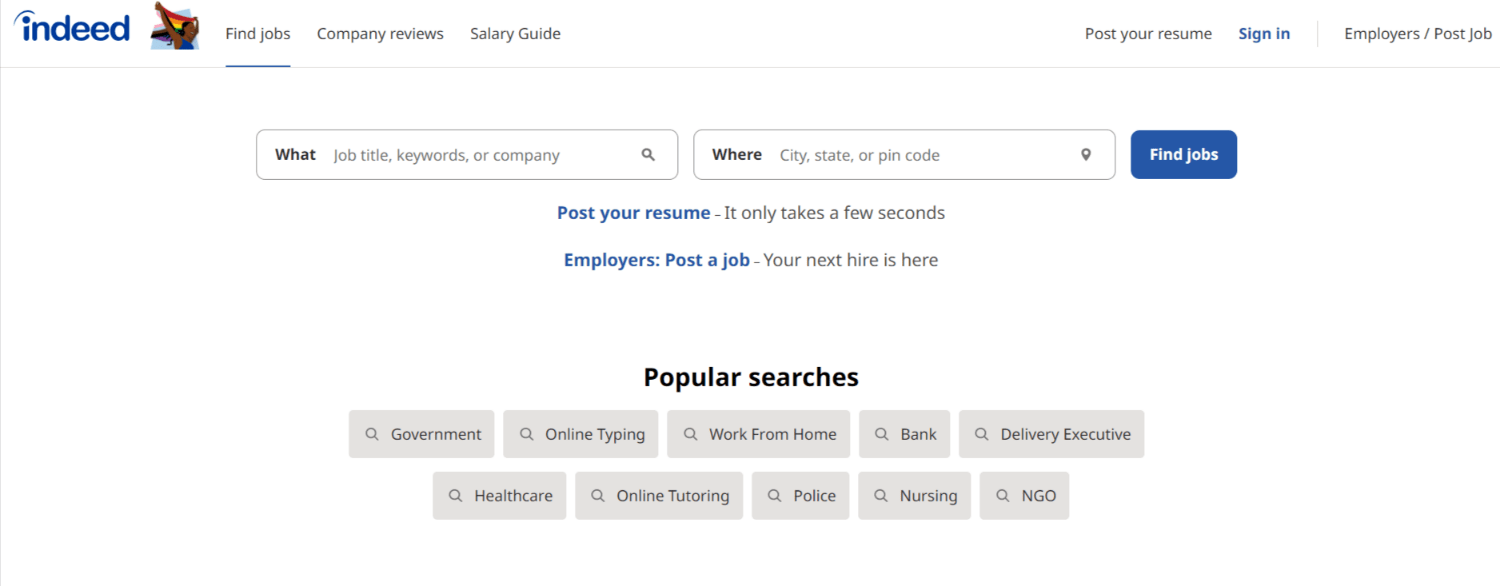1500x586 pixels.
Task: Open the Salary Guide page
Action: pos(515,34)
